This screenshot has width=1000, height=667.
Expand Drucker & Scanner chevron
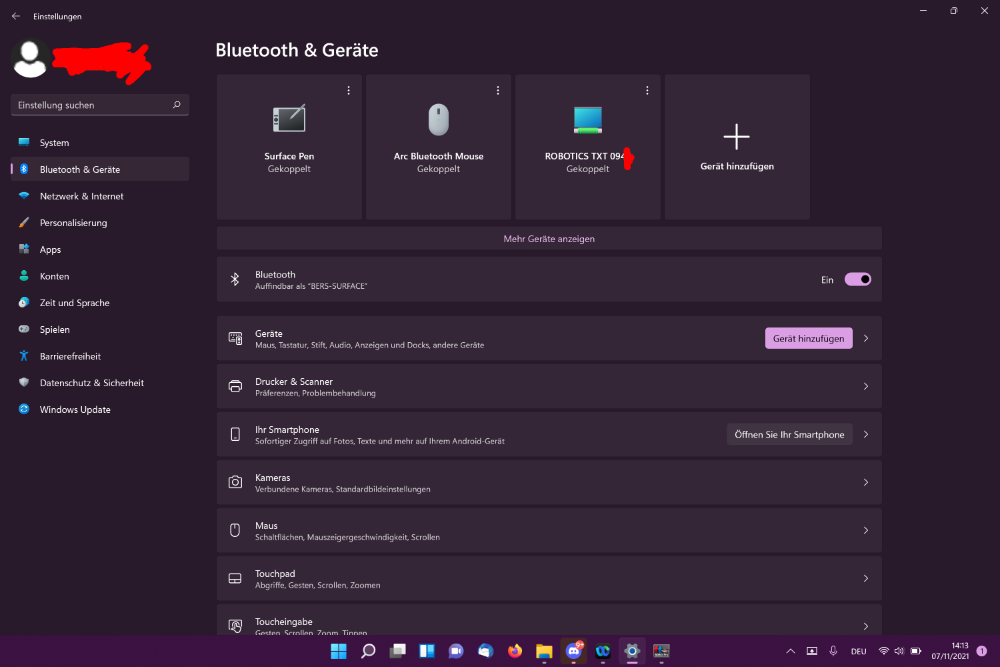[x=866, y=386]
